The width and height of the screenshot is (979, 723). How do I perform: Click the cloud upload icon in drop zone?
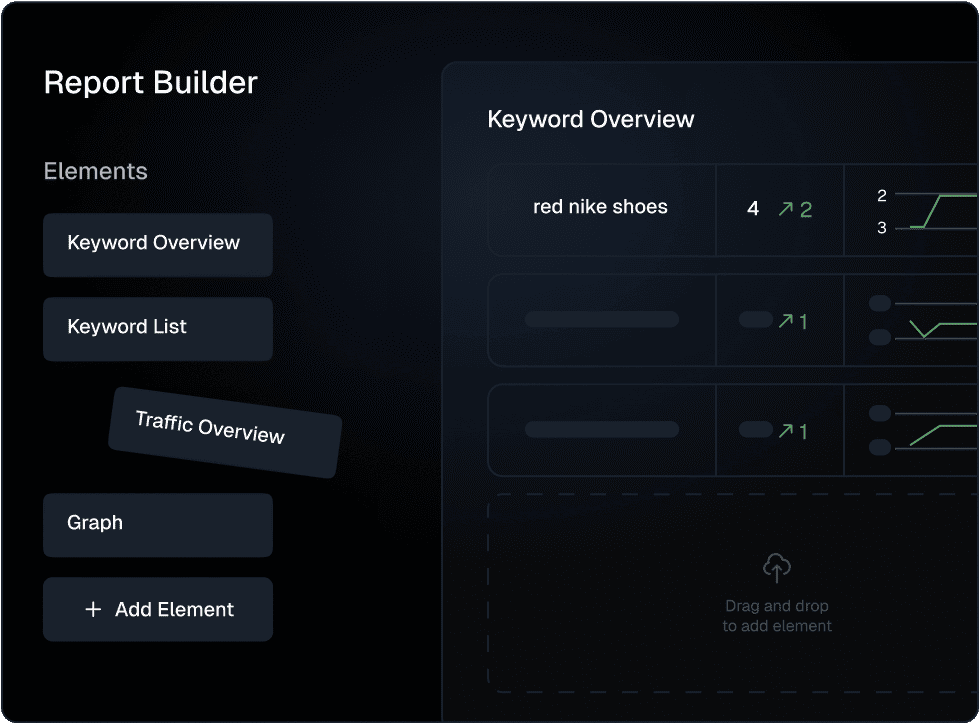coord(776,568)
